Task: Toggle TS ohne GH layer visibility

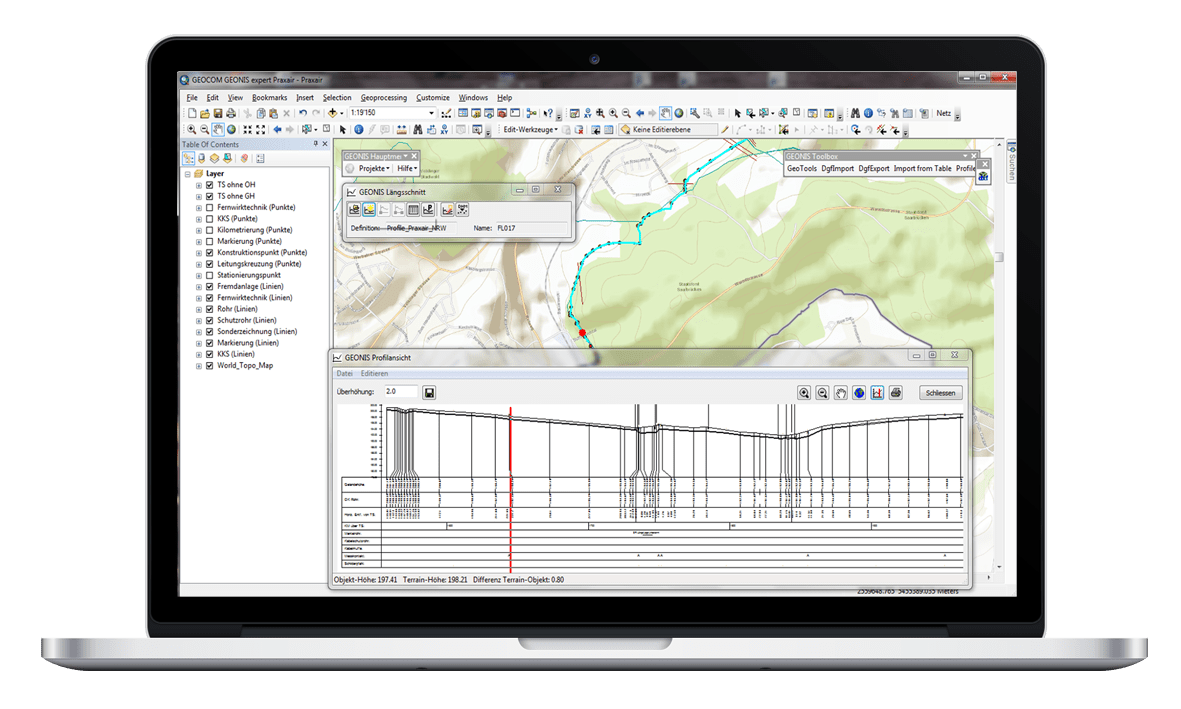Action: [x=209, y=196]
